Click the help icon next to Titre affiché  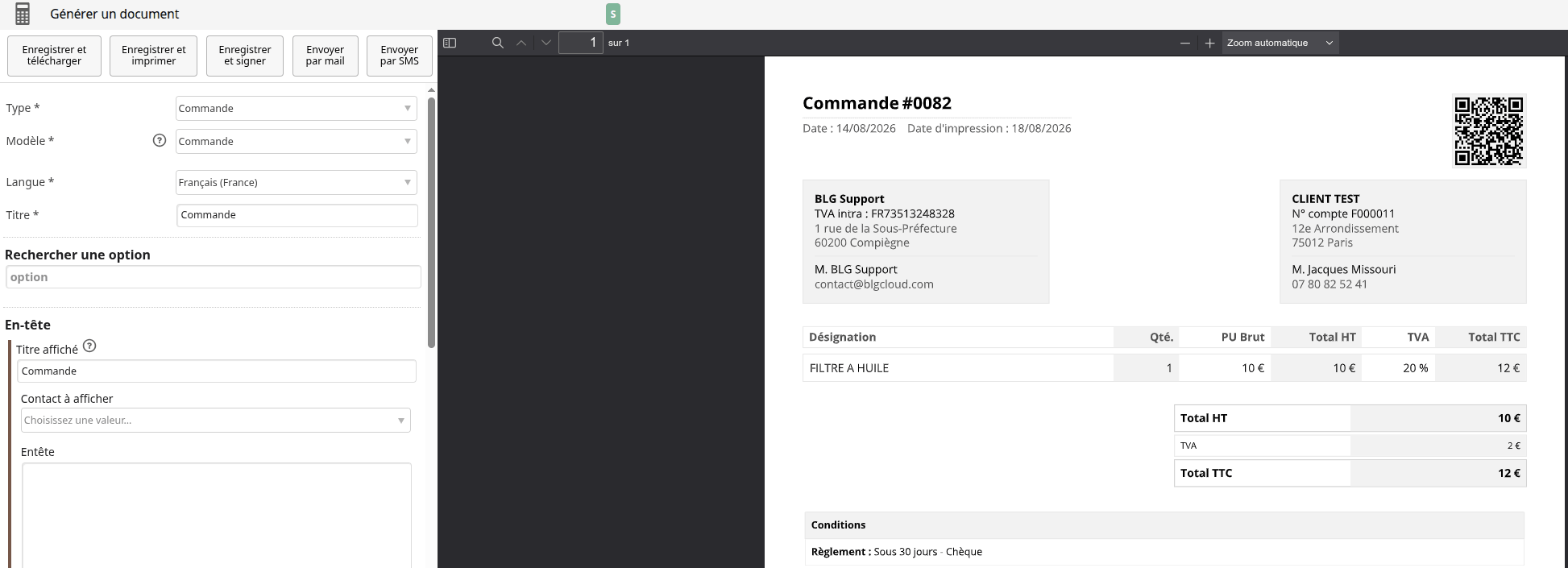[x=89, y=346]
